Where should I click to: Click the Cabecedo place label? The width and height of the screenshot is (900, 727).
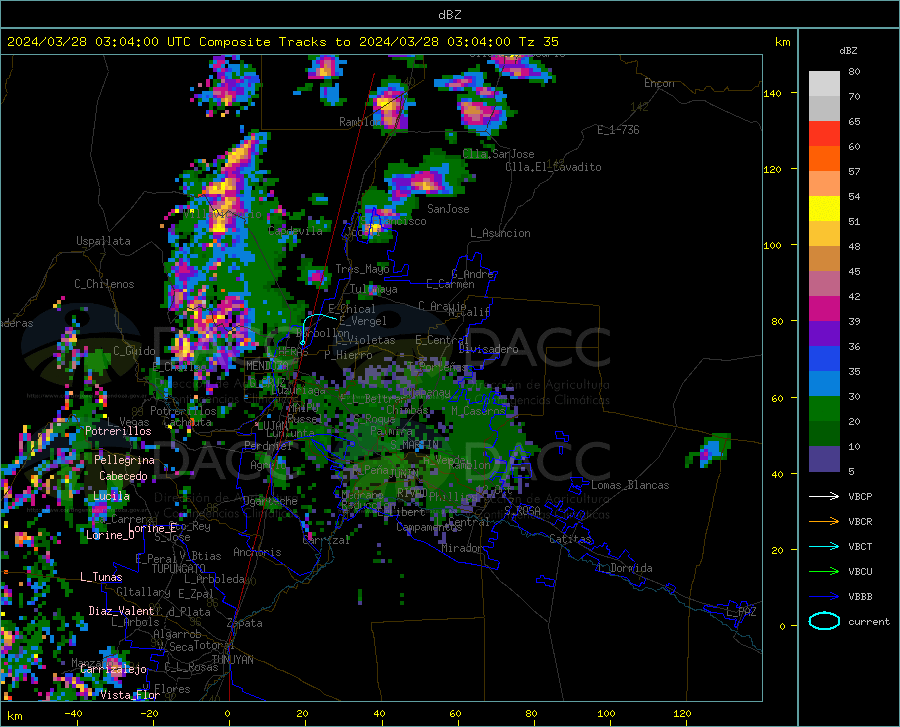(x=123, y=476)
